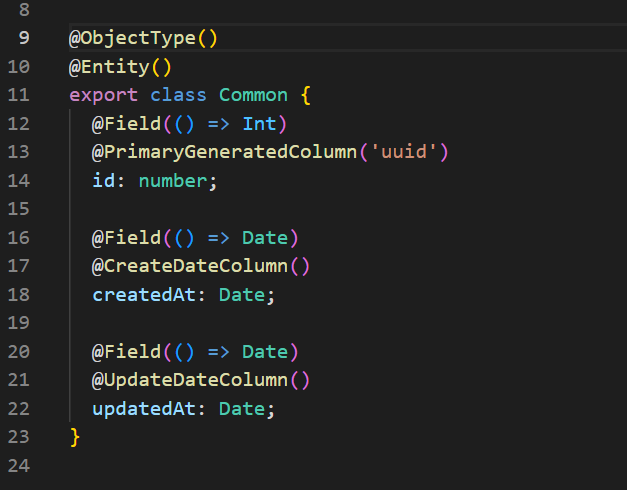Click @PrimaryGeneratedColumn decorator
The image size is (627, 490).
(x=224, y=152)
